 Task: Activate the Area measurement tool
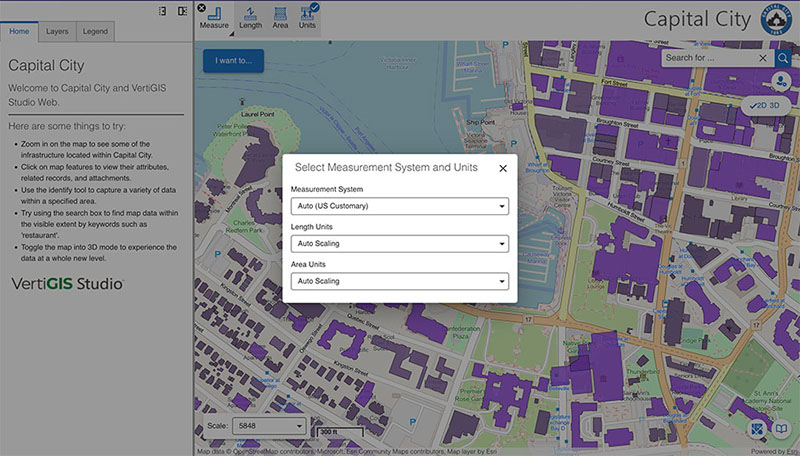coord(280,18)
